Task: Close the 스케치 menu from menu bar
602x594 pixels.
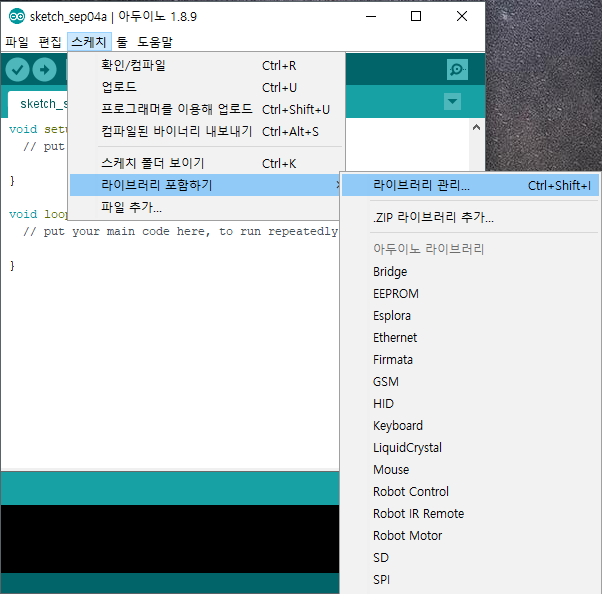Action: click(x=89, y=42)
